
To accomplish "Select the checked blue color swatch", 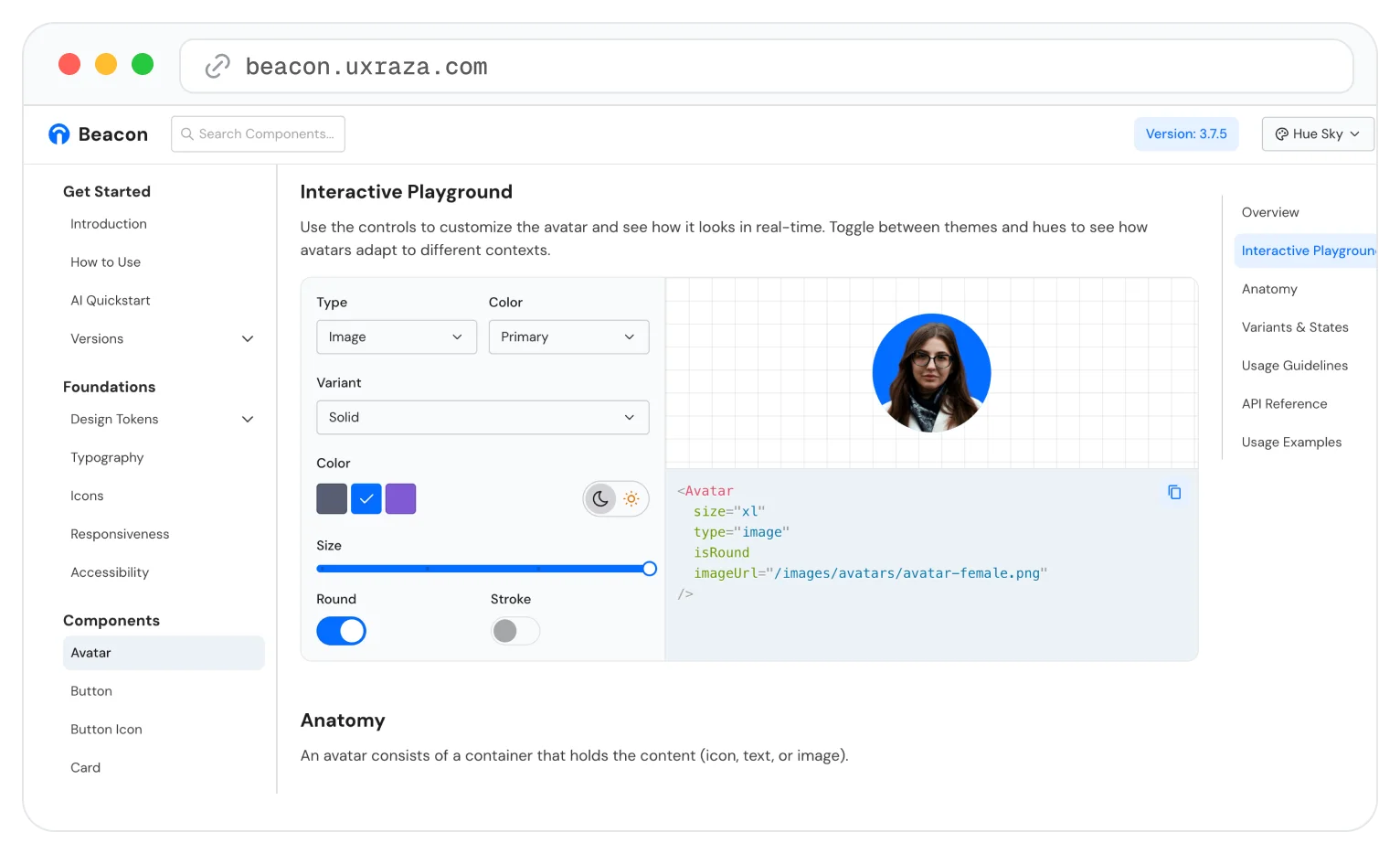I will 366,498.
